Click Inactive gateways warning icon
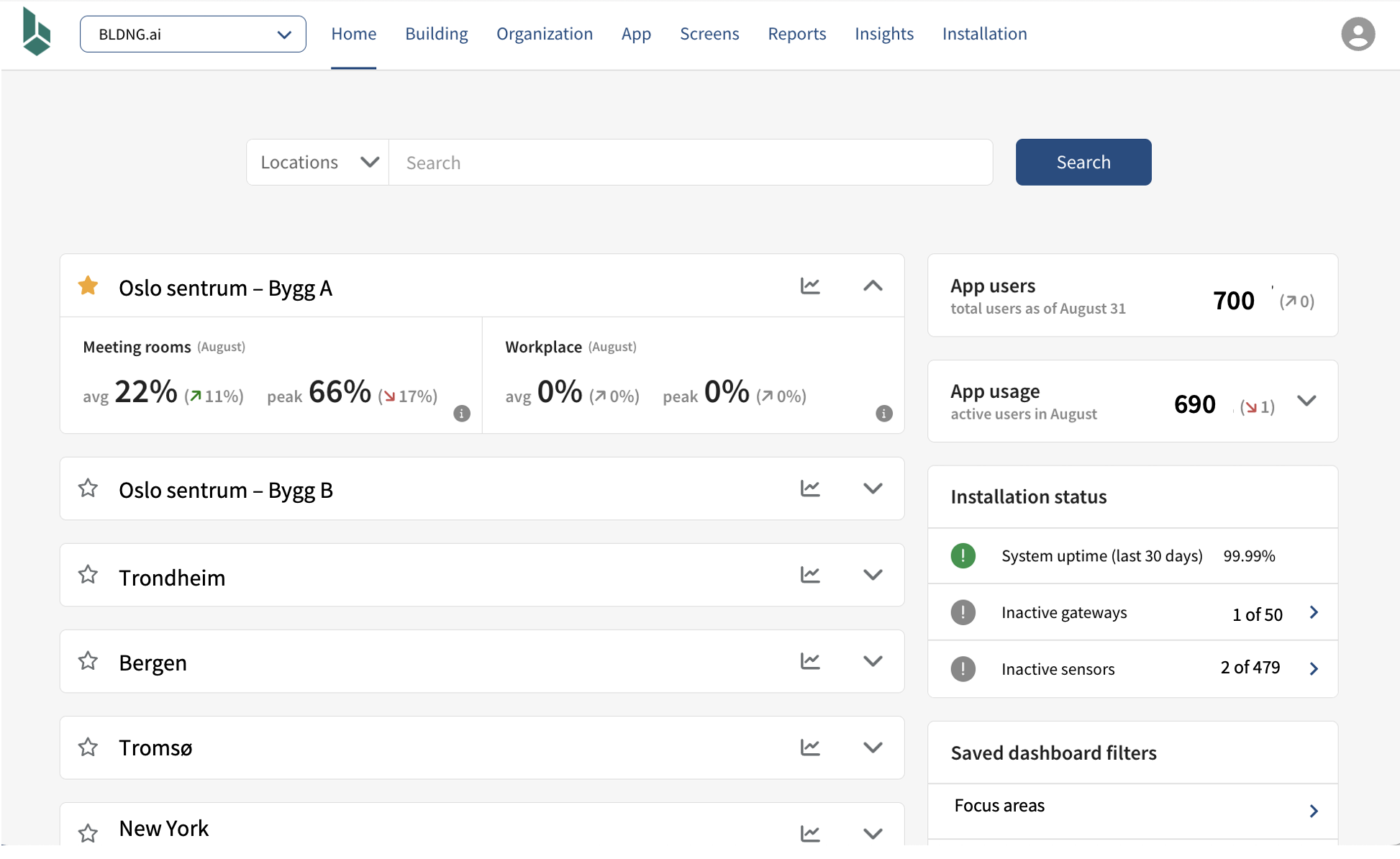The width and height of the screenshot is (1400, 859). click(963, 612)
